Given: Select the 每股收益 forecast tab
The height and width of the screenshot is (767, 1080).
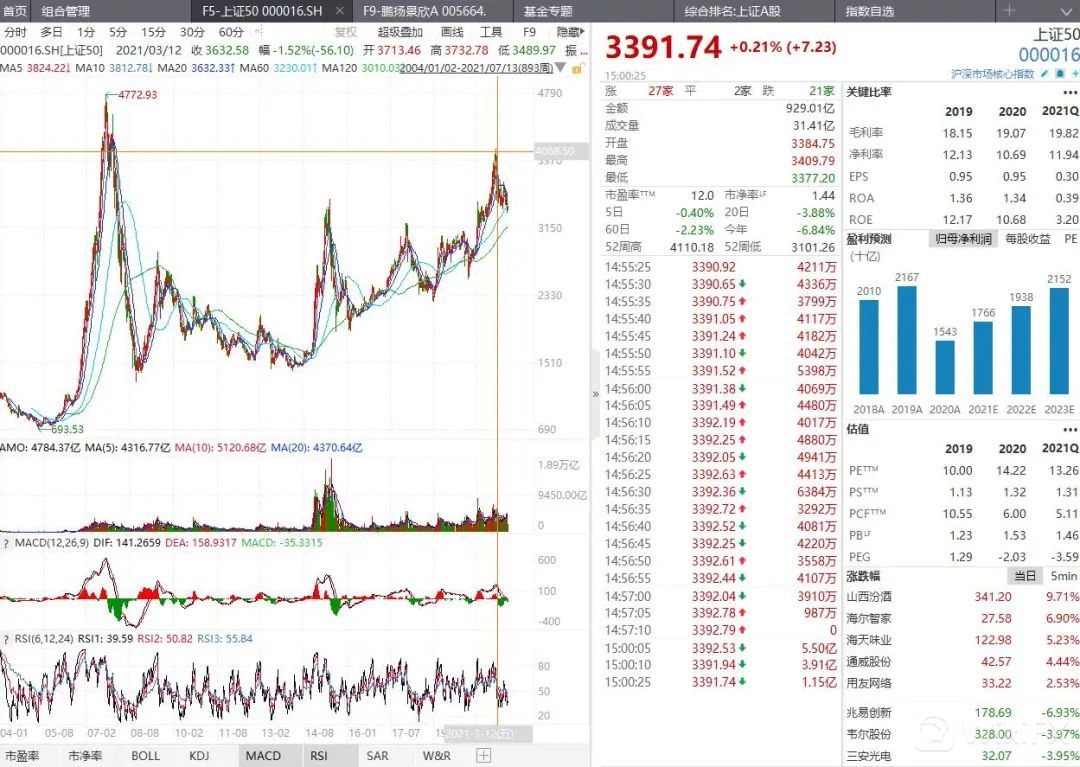Looking at the screenshot, I should pos(1027,240).
